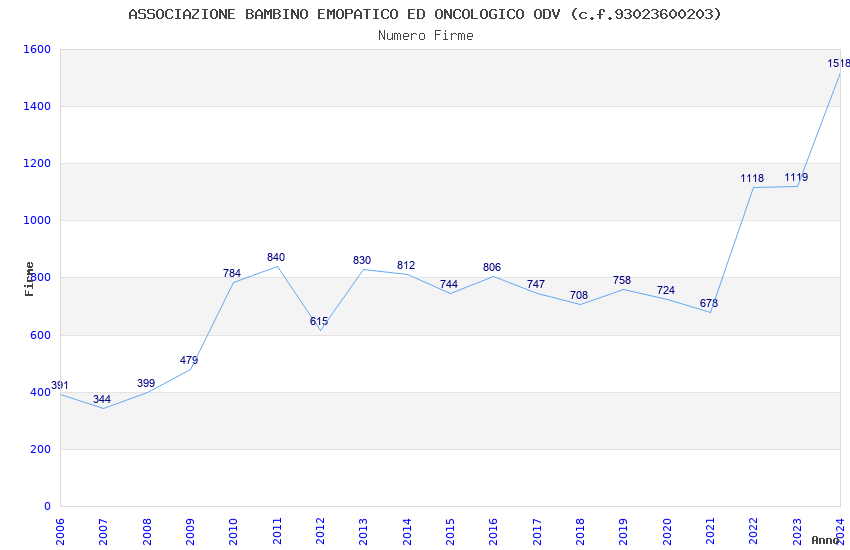This screenshot has height=550, width=850.
Task: Click the data label 1118
Action: pyautogui.click(x=752, y=178)
